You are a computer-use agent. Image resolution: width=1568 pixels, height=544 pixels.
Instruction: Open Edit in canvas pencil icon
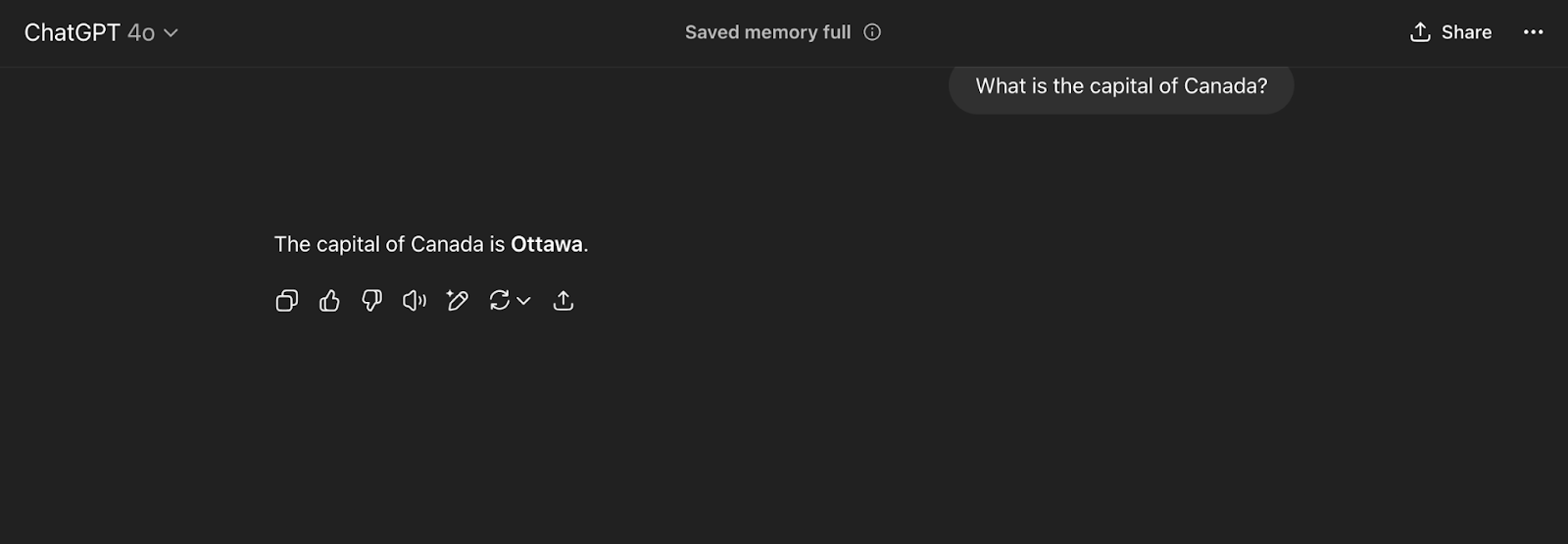point(457,301)
